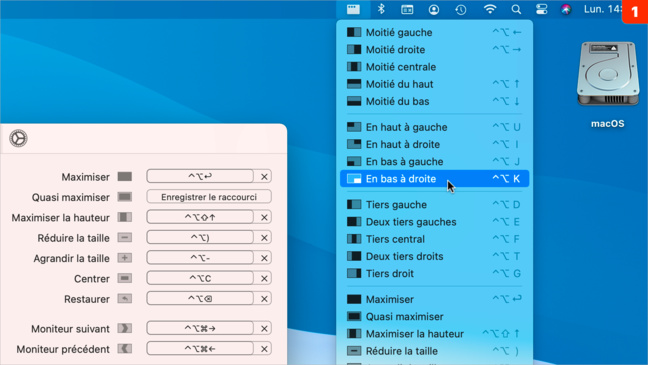The height and width of the screenshot is (365, 648).
Task: Clear the Centrer shortcut
Action: [264, 279]
